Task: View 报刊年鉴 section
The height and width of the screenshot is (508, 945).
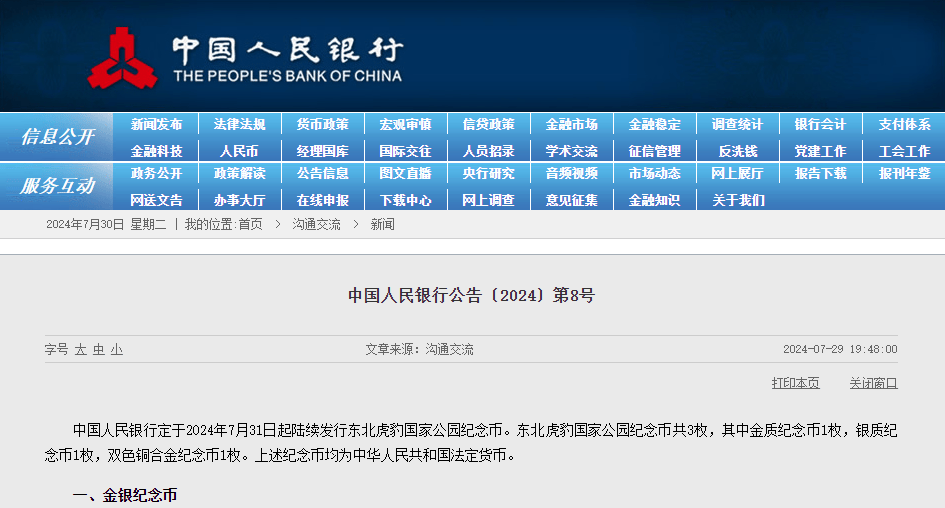Action: [x=905, y=174]
